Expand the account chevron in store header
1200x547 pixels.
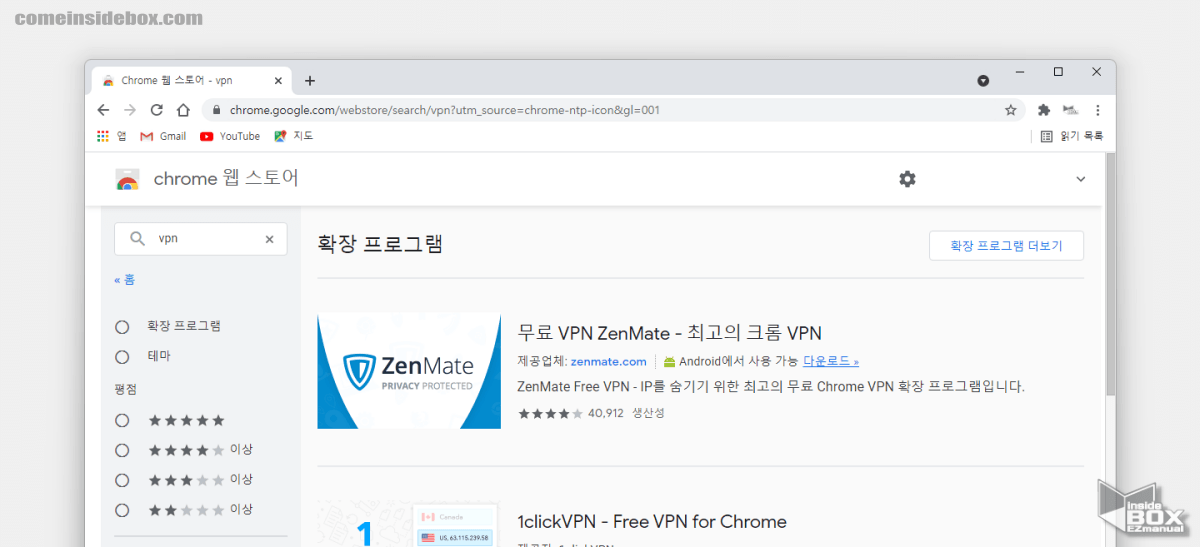point(1080,179)
